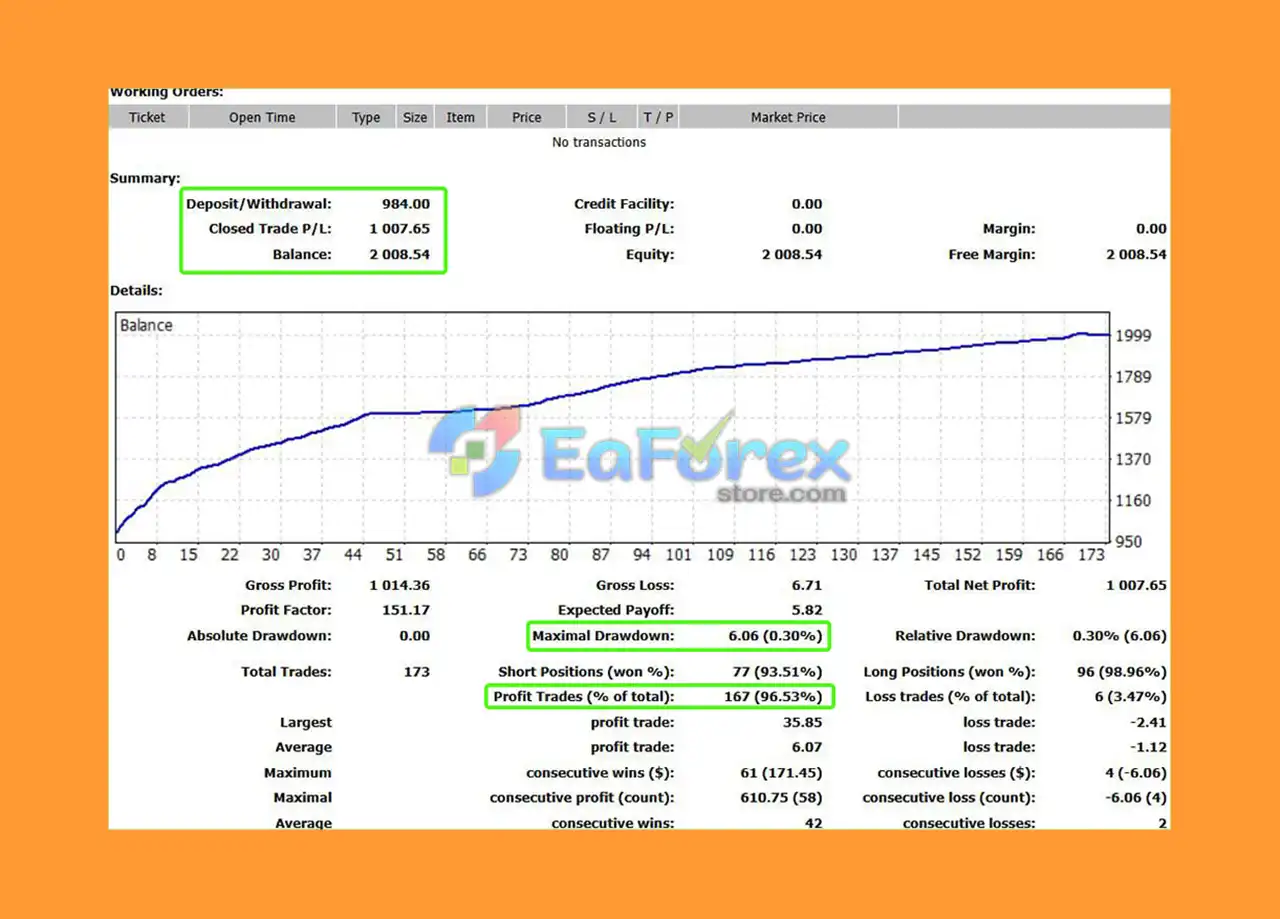Click the largest profit trade value 35.85
This screenshot has height=919, width=1280.
804,722
